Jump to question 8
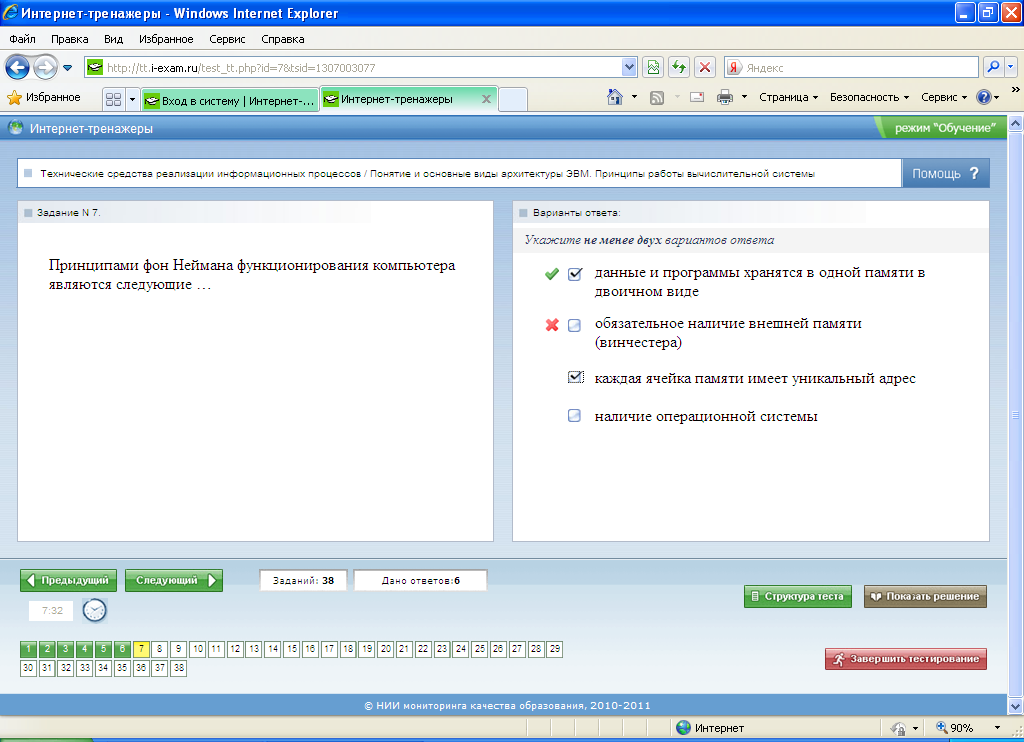This screenshot has height=742, width=1024. [x=159, y=649]
